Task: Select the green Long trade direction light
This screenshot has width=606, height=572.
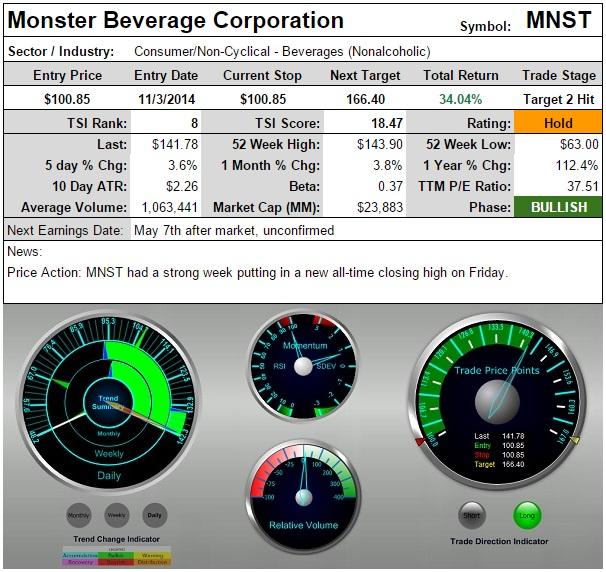Action: [527, 515]
